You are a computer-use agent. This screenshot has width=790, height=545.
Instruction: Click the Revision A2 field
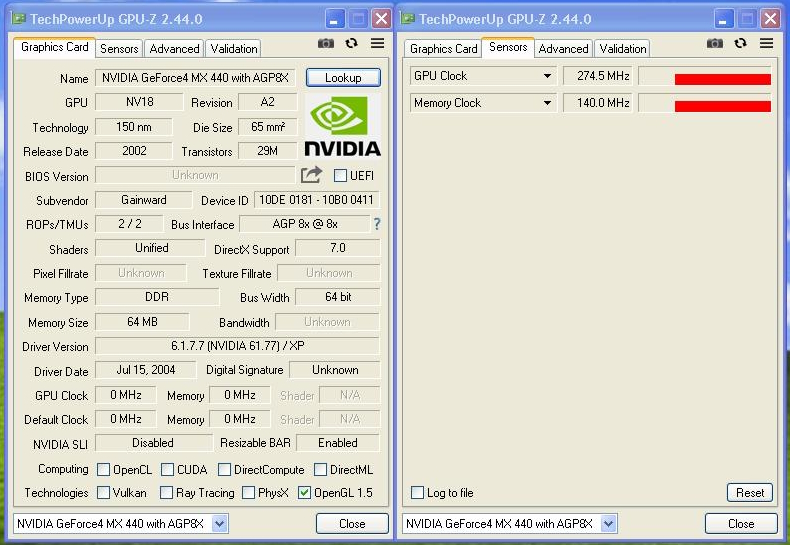[x=268, y=102]
